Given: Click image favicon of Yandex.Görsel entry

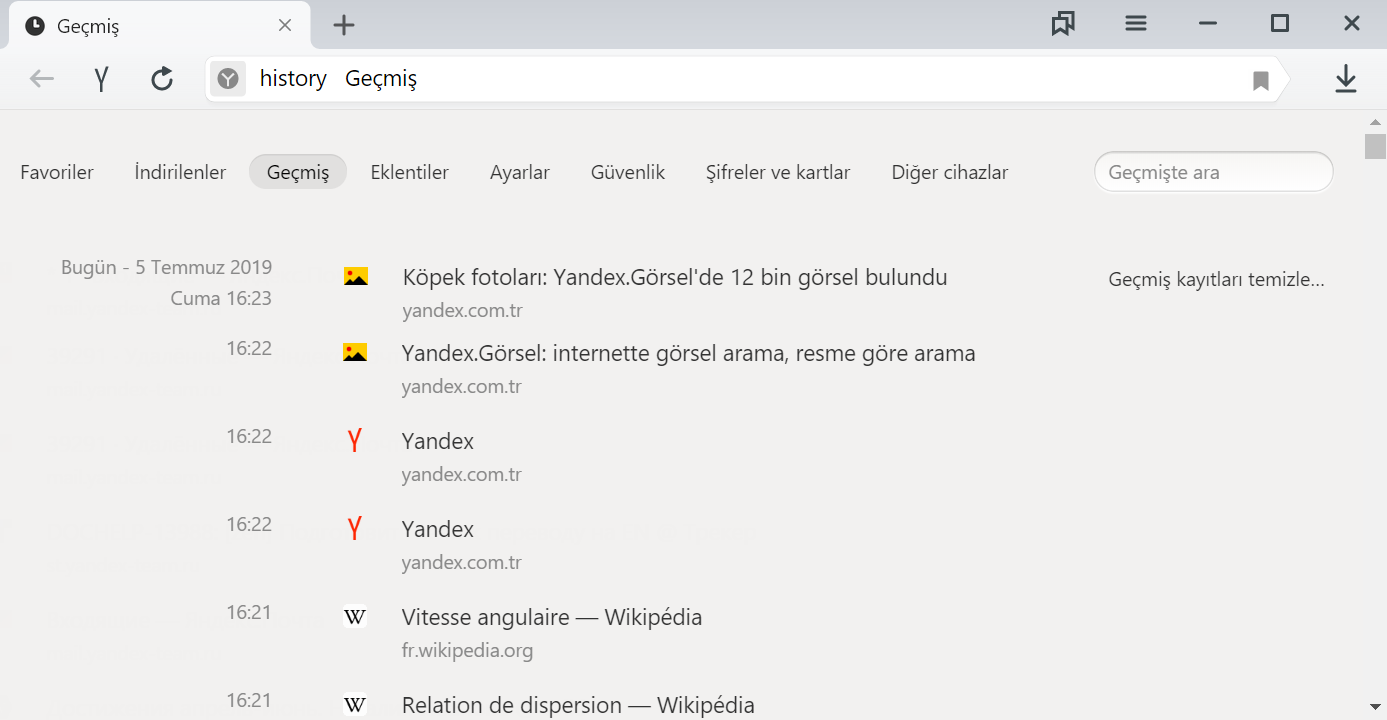Looking at the screenshot, I should pyautogui.click(x=355, y=353).
